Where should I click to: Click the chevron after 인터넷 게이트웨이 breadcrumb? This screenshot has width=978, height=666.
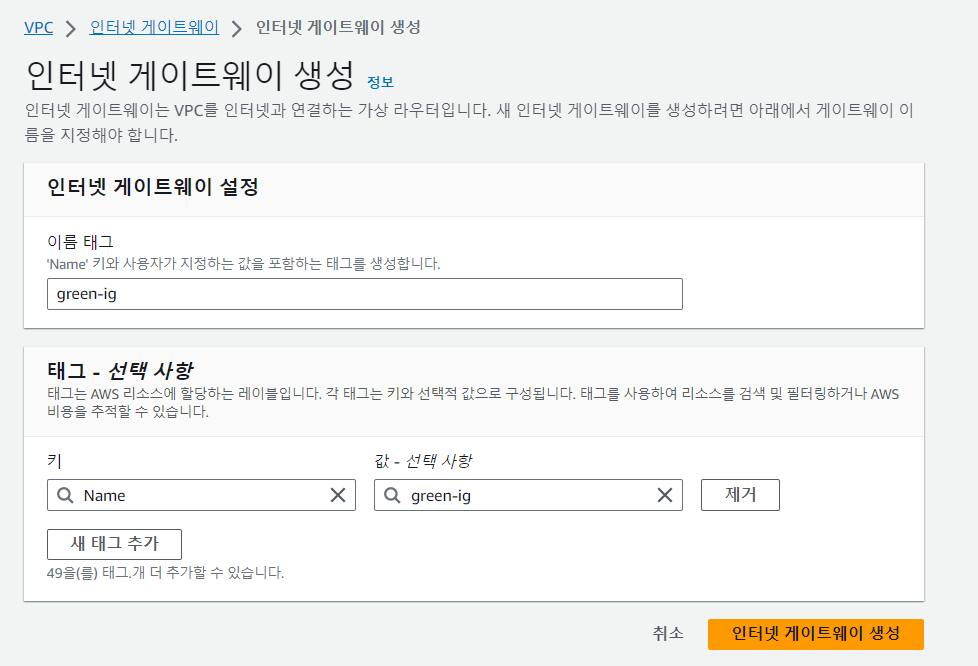(x=236, y=28)
